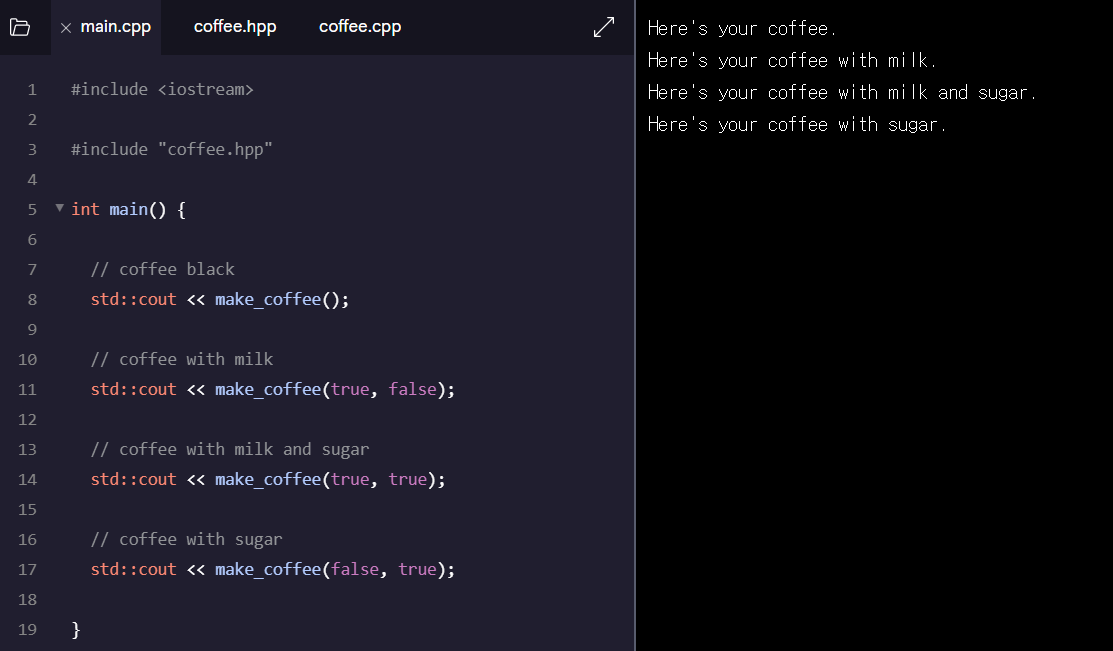Switch to the main.cpp tab
Image resolution: width=1113 pixels, height=651 pixels.
[x=116, y=27]
